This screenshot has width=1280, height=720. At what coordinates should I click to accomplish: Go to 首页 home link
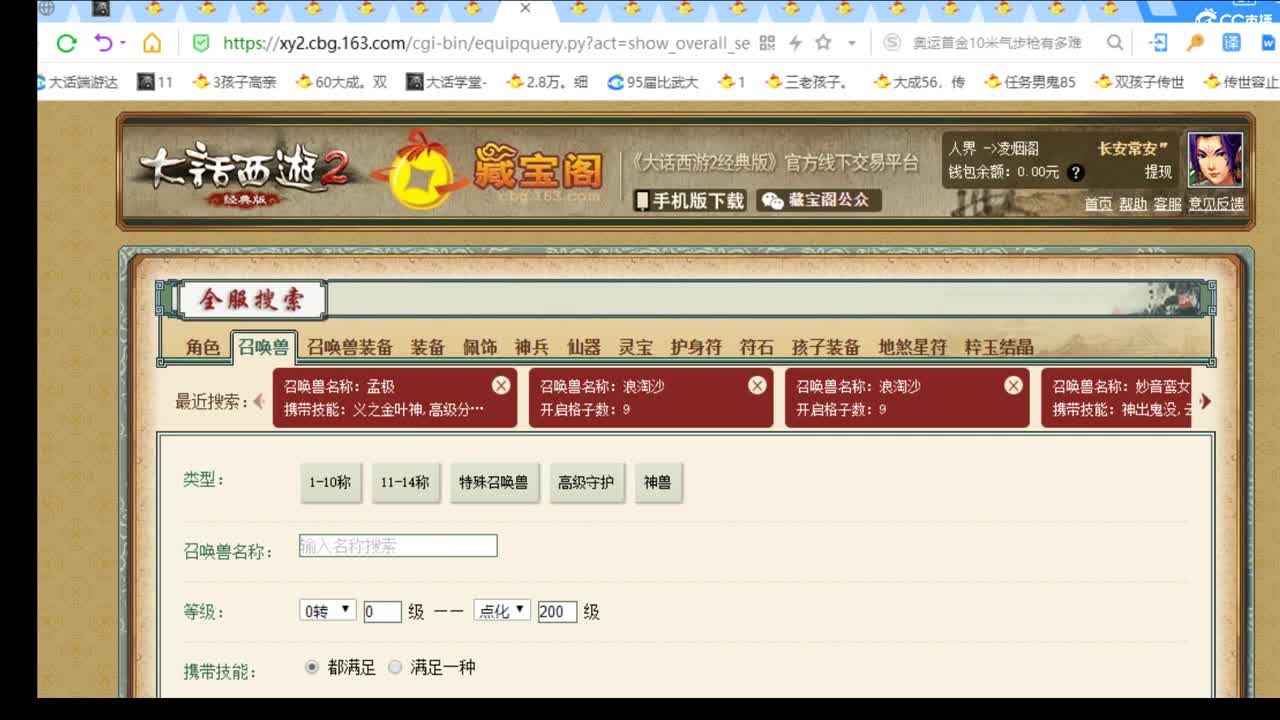(x=1098, y=204)
